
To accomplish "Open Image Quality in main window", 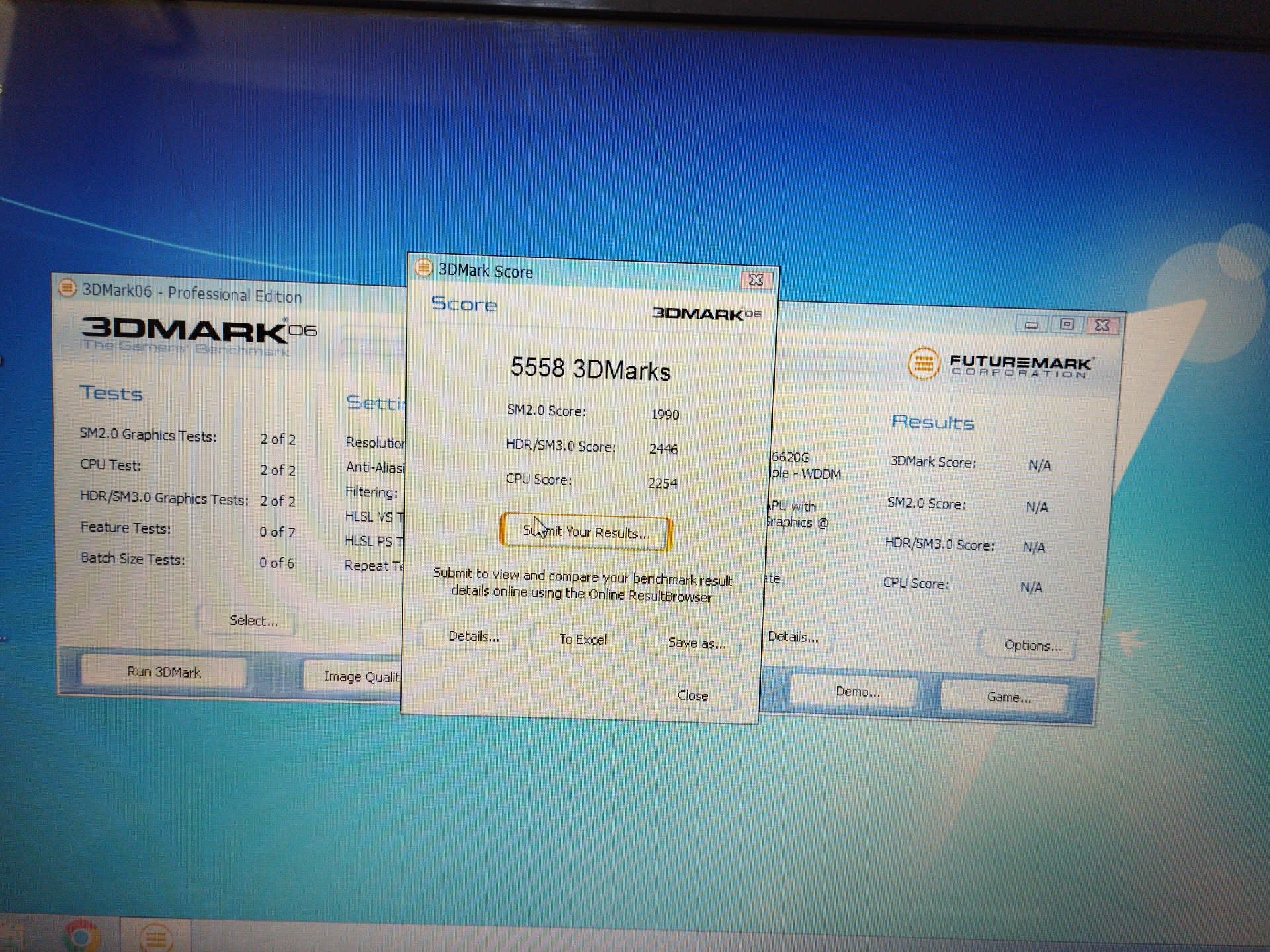I will (x=354, y=676).
